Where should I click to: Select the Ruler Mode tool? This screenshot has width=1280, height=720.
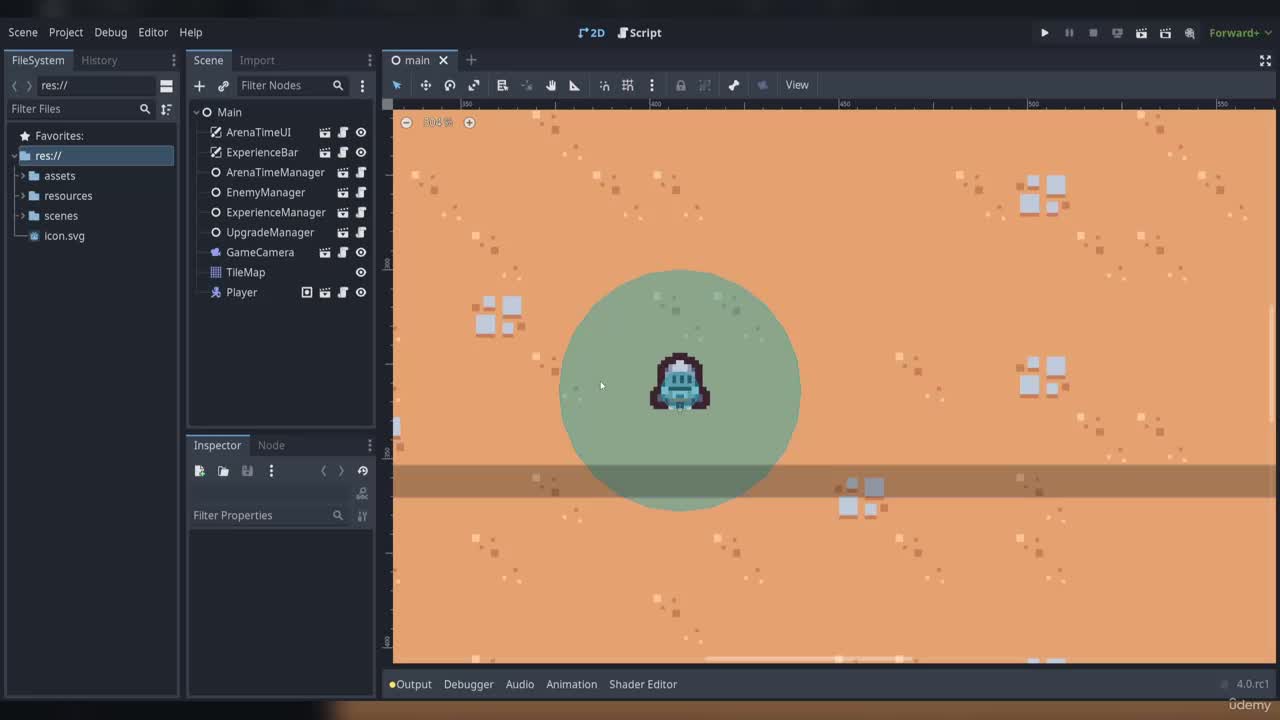tap(574, 85)
